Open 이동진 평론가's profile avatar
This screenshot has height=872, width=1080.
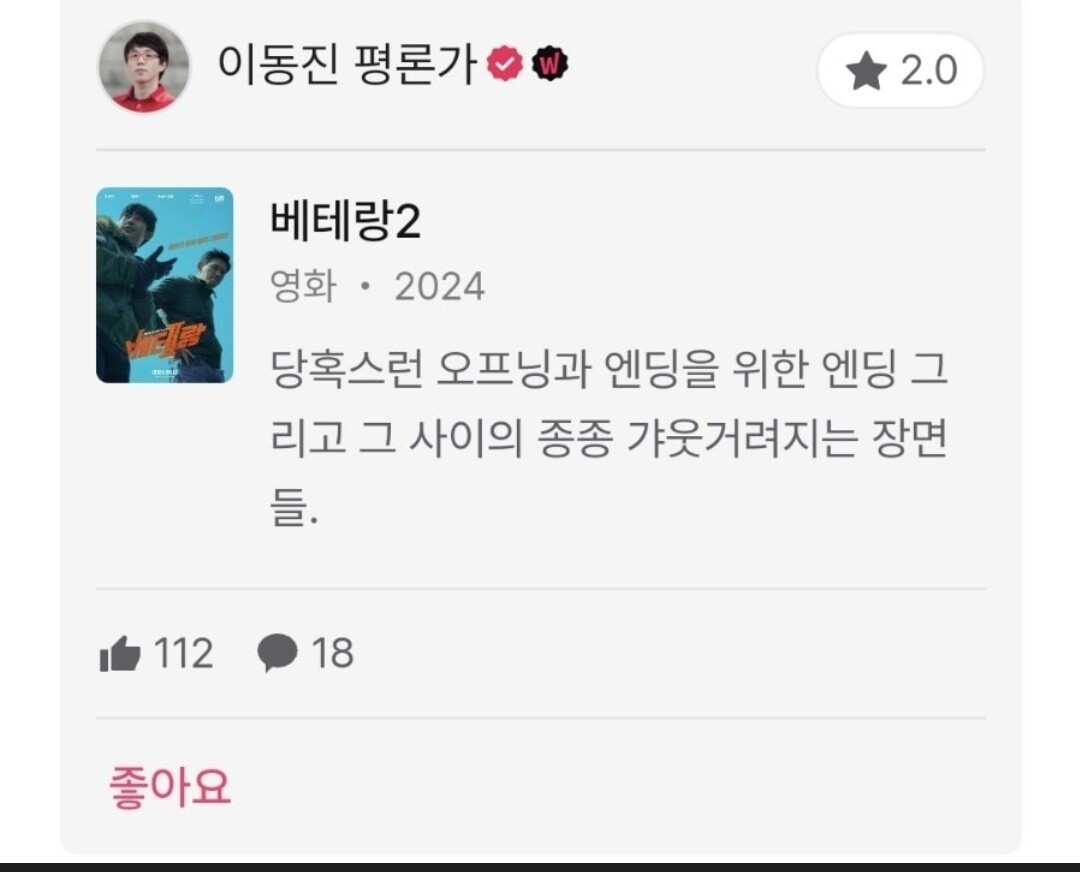point(143,67)
